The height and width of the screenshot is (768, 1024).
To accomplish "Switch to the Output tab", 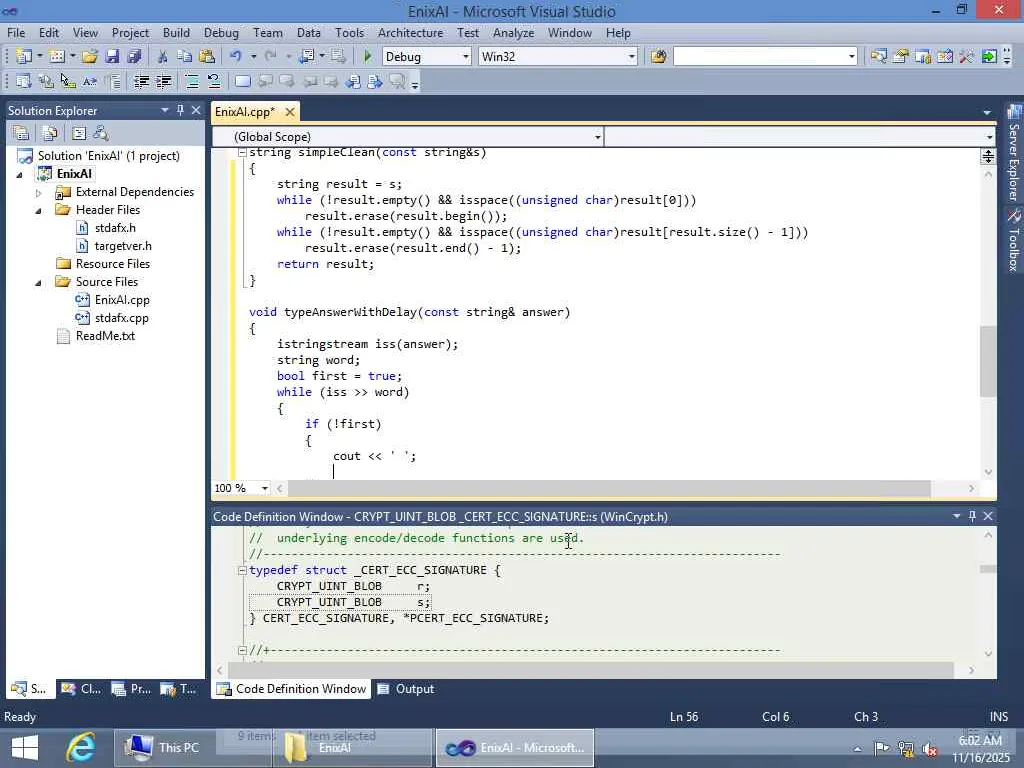I will (x=406, y=689).
